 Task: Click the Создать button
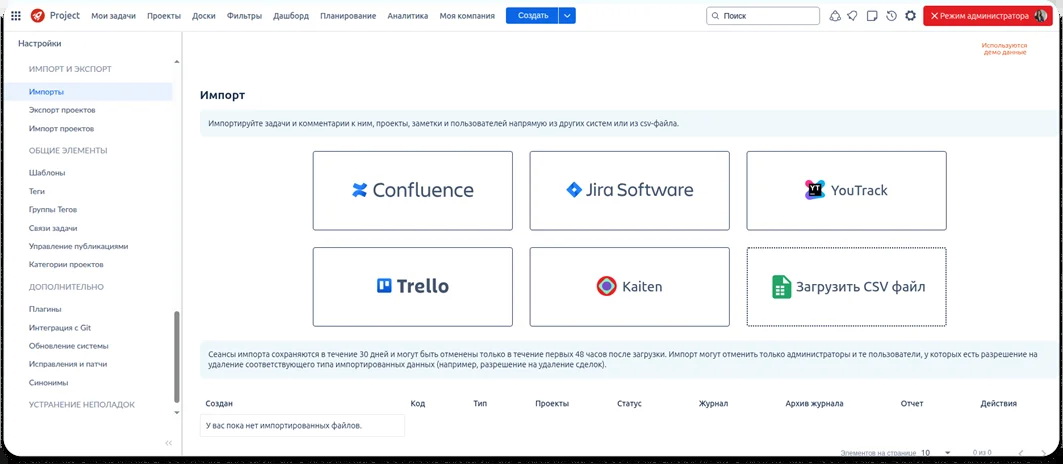[x=532, y=16]
